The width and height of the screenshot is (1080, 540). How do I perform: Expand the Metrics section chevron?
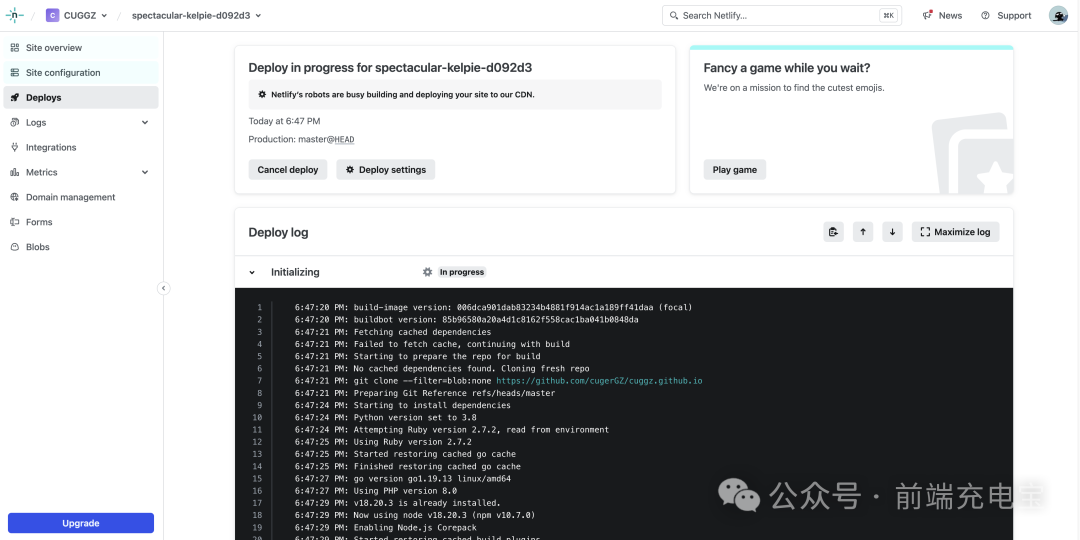[x=145, y=172]
